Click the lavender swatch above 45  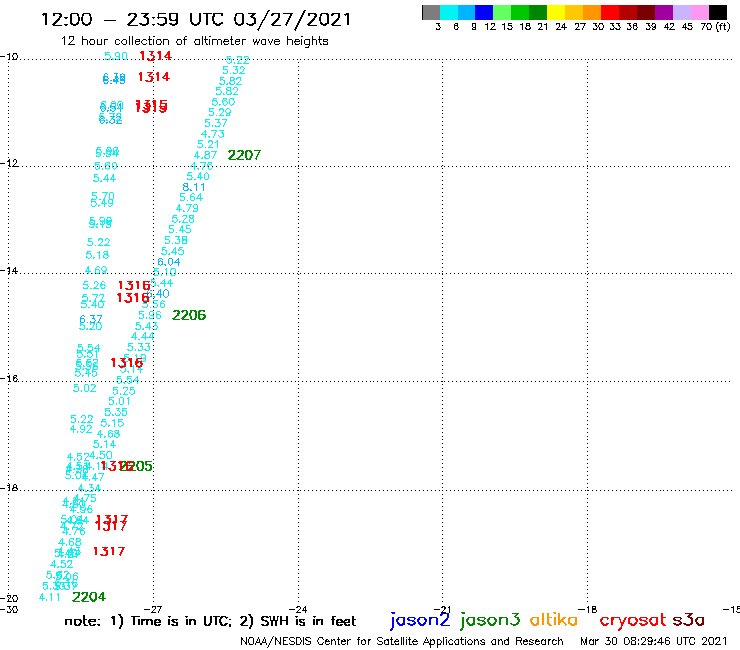click(x=681, y=12)
